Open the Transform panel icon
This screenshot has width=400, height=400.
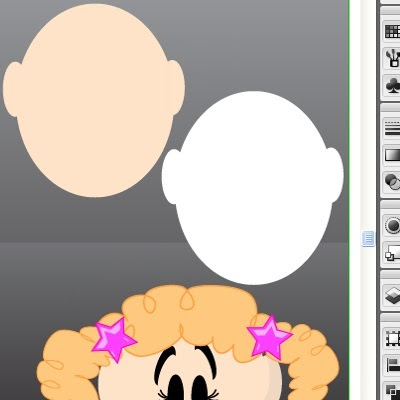pyautogui.click(x=393, y=339)
